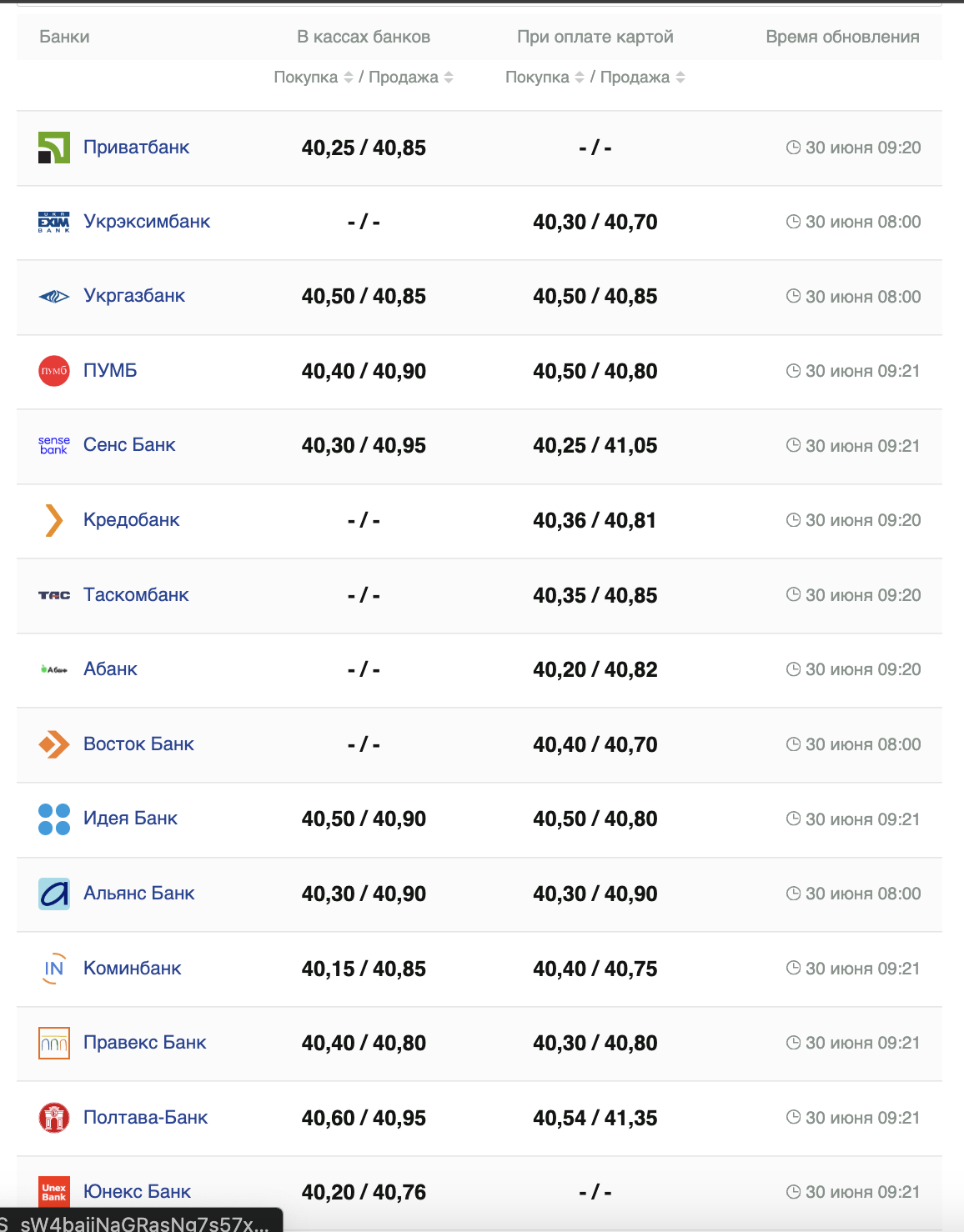Click the Правекс Банк orange logo icon
This screenshot has width=964, height=1232.
coord(54,1043)
